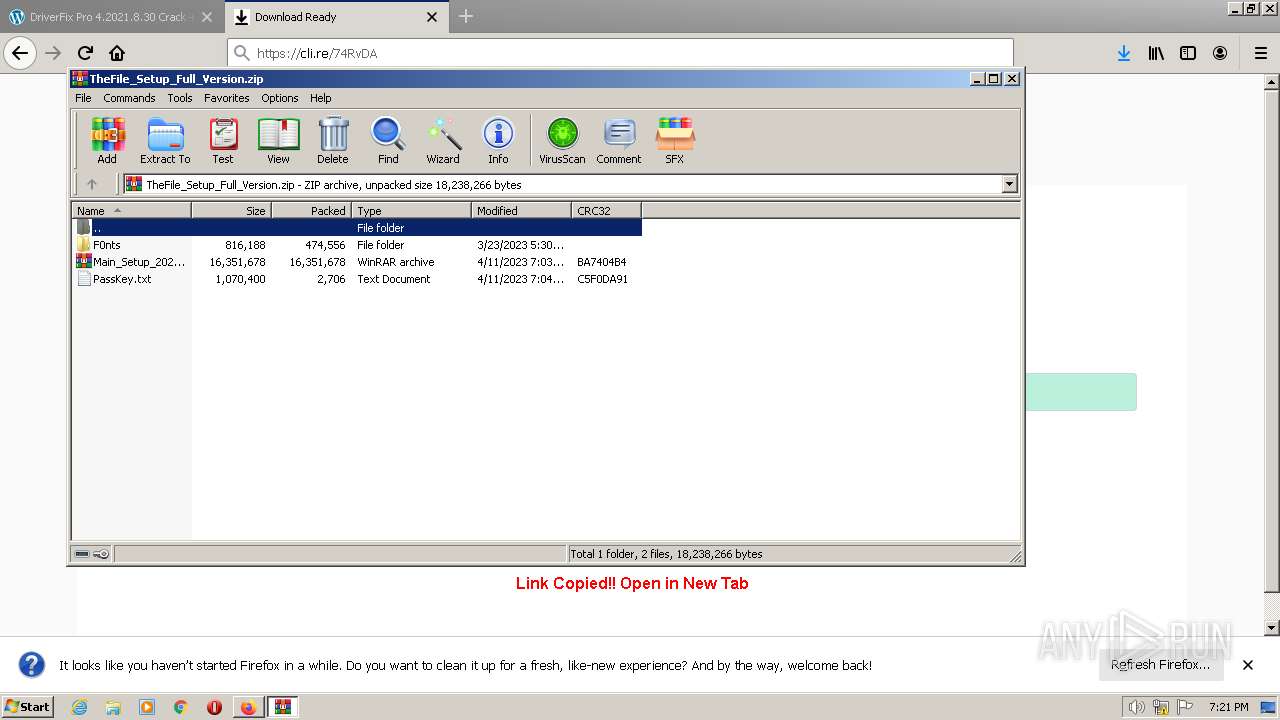1280x720 pixels.
Task: Open Firefox account icon
Action: (x=1220, y=53)
